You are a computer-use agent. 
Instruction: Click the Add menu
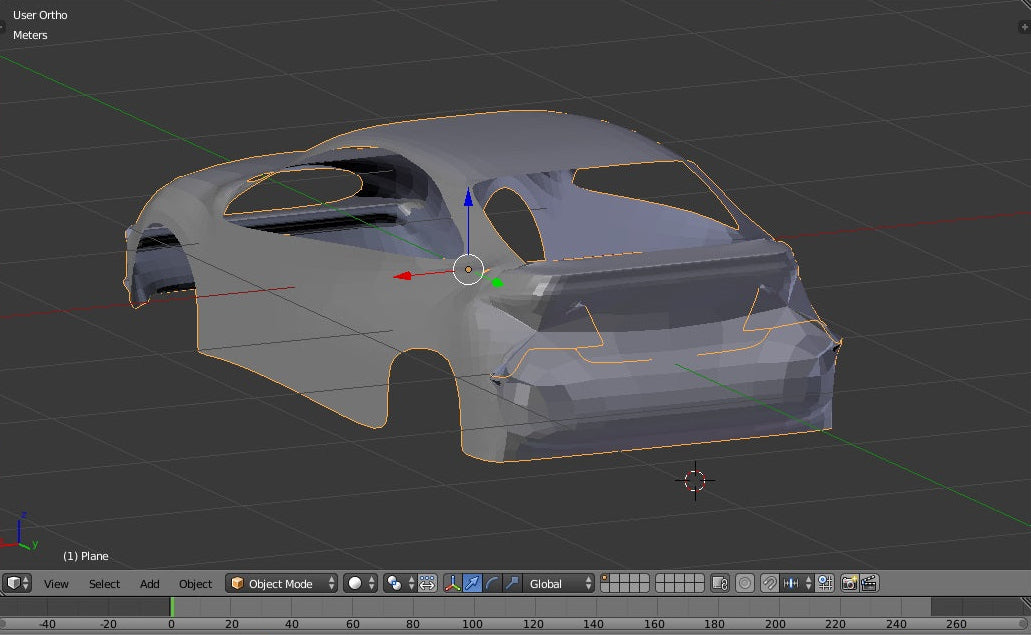tap(150, 584)
